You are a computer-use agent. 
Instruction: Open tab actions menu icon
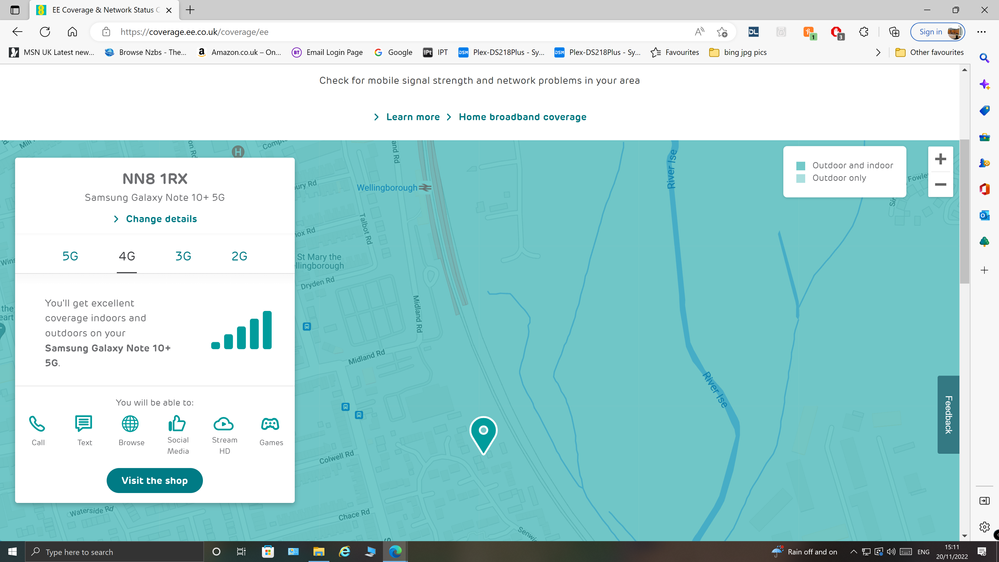15,10
